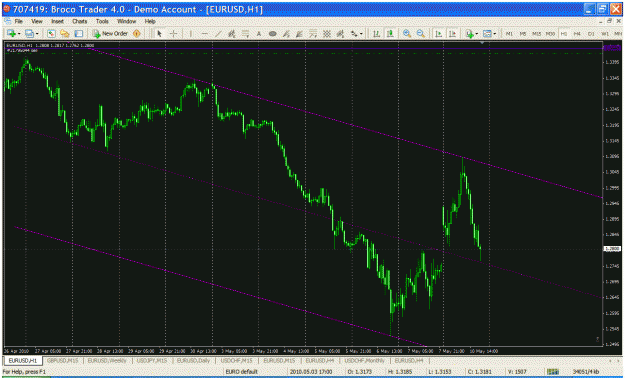Screen dimensions: 625x378
Task: Set timeframe to W1
Action: click(x=605, y=34)
